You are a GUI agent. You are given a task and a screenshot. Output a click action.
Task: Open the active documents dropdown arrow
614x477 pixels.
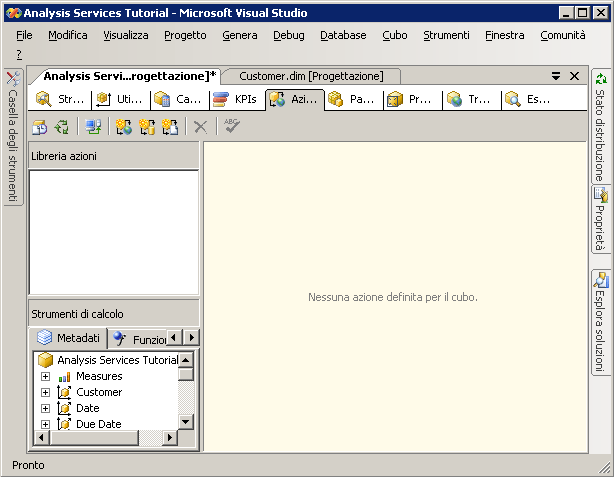556,76
